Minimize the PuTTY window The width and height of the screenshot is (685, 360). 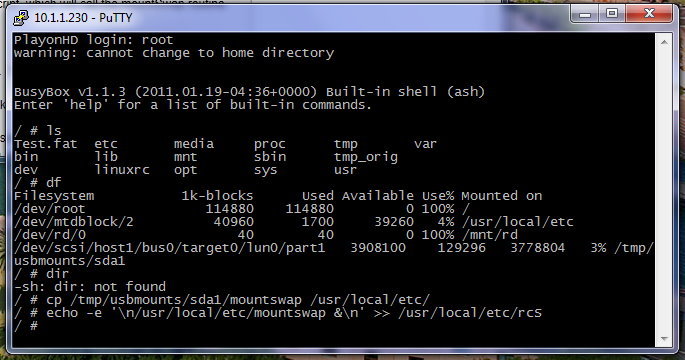[585, 15]
